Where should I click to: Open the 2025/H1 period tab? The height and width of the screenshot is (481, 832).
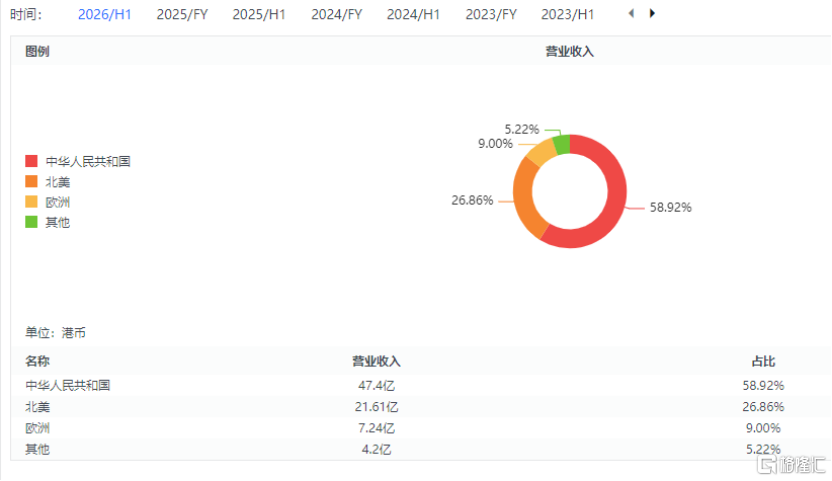[259, 15]
